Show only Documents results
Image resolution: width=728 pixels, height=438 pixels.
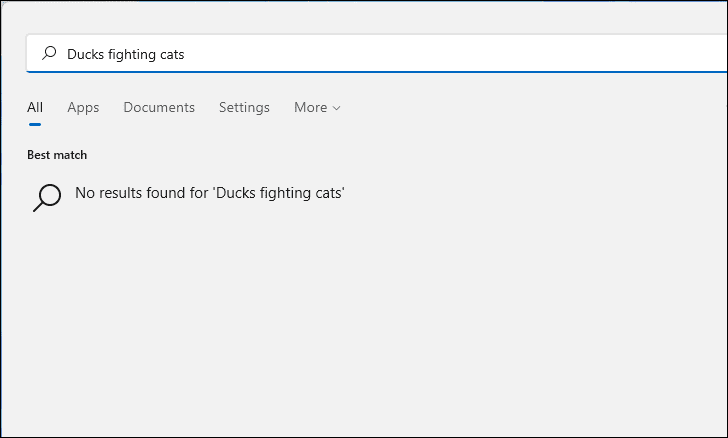(159, 108)
